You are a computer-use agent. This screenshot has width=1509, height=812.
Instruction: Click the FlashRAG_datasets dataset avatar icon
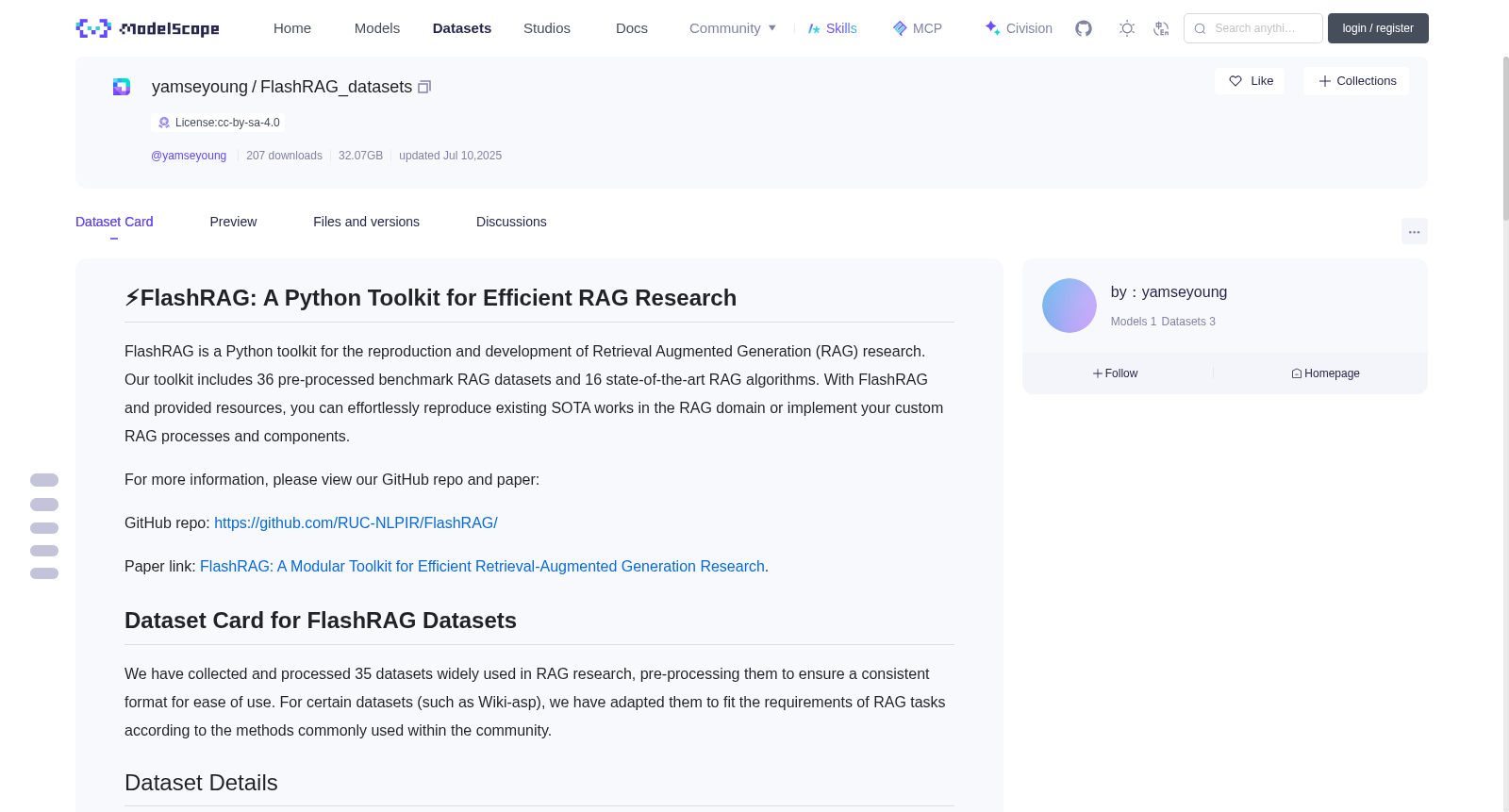point(122,87)
